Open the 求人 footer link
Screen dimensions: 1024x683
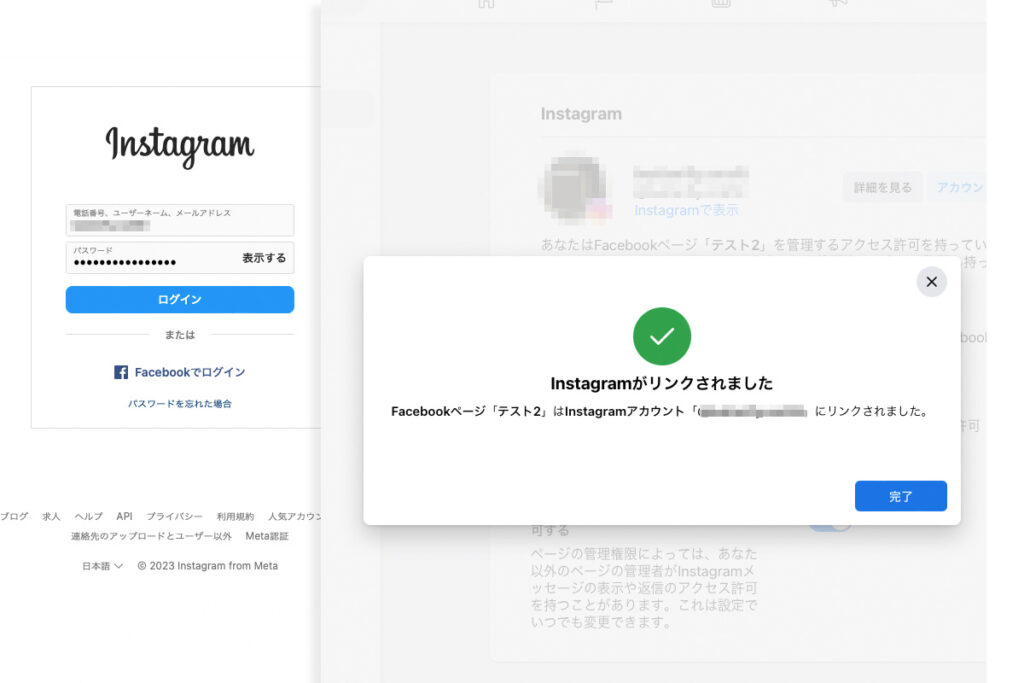click(x=51, y=516)
